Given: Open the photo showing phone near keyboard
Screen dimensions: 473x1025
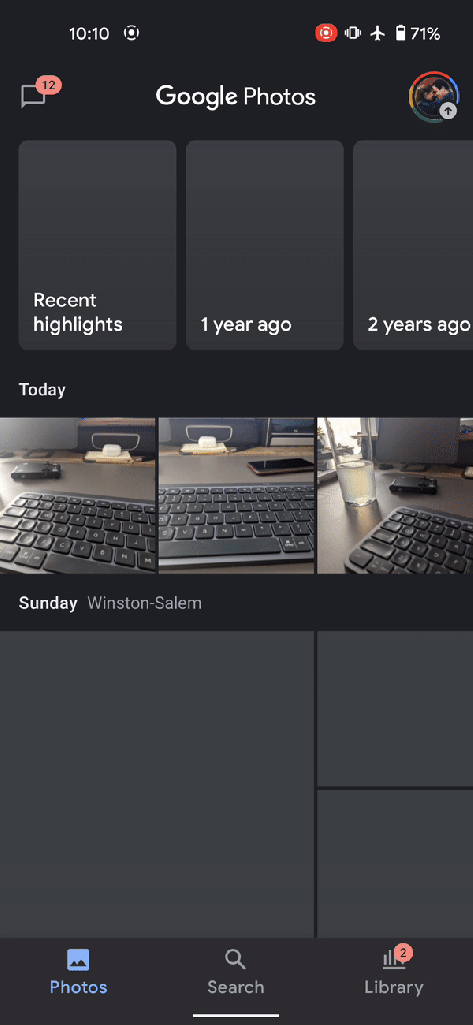Looking at the screenshot, I should click(x=236, y=496).
